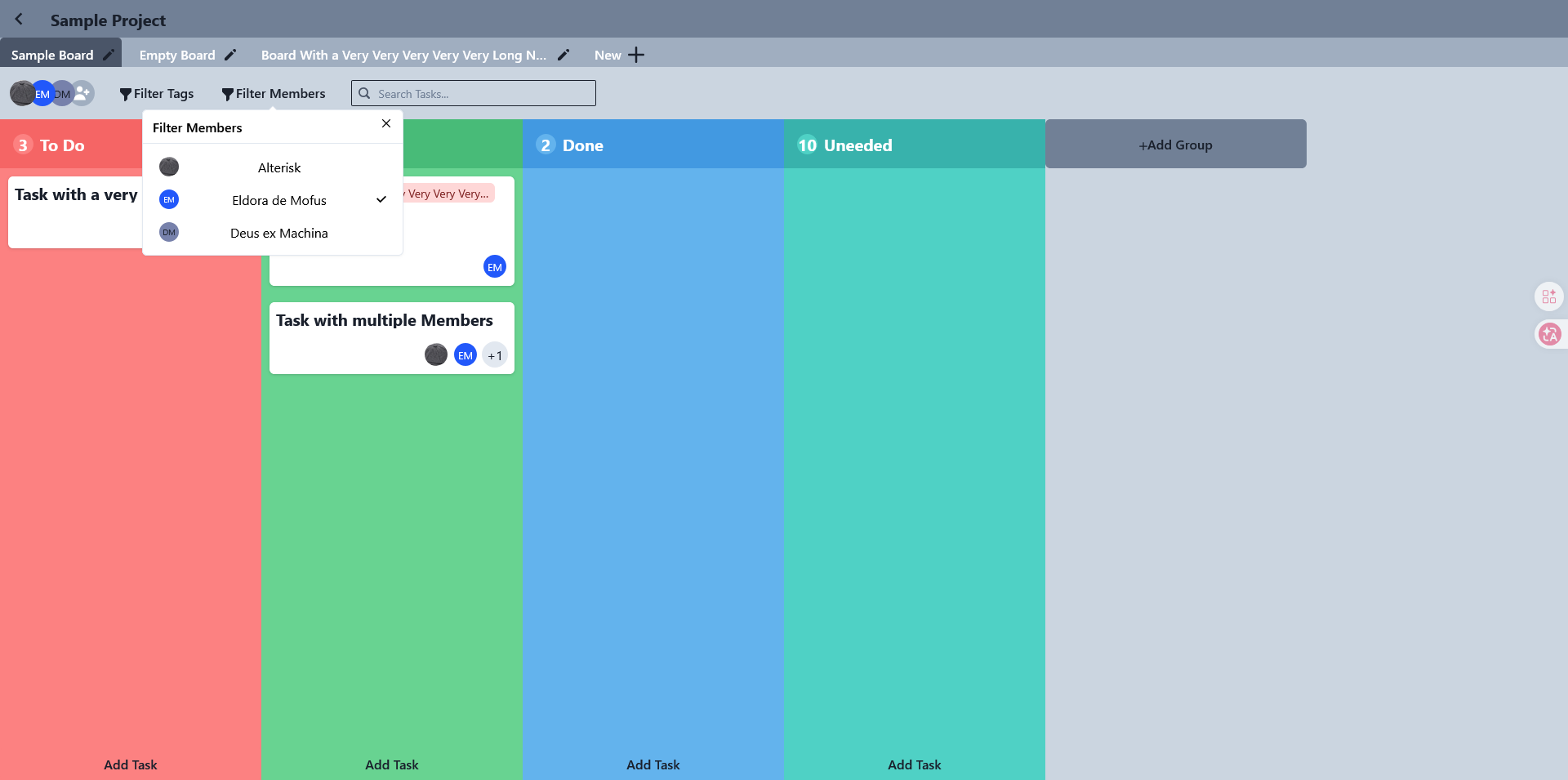Click the DM avatar in the top member bar
1568x780 pixels.
point(62,93)
